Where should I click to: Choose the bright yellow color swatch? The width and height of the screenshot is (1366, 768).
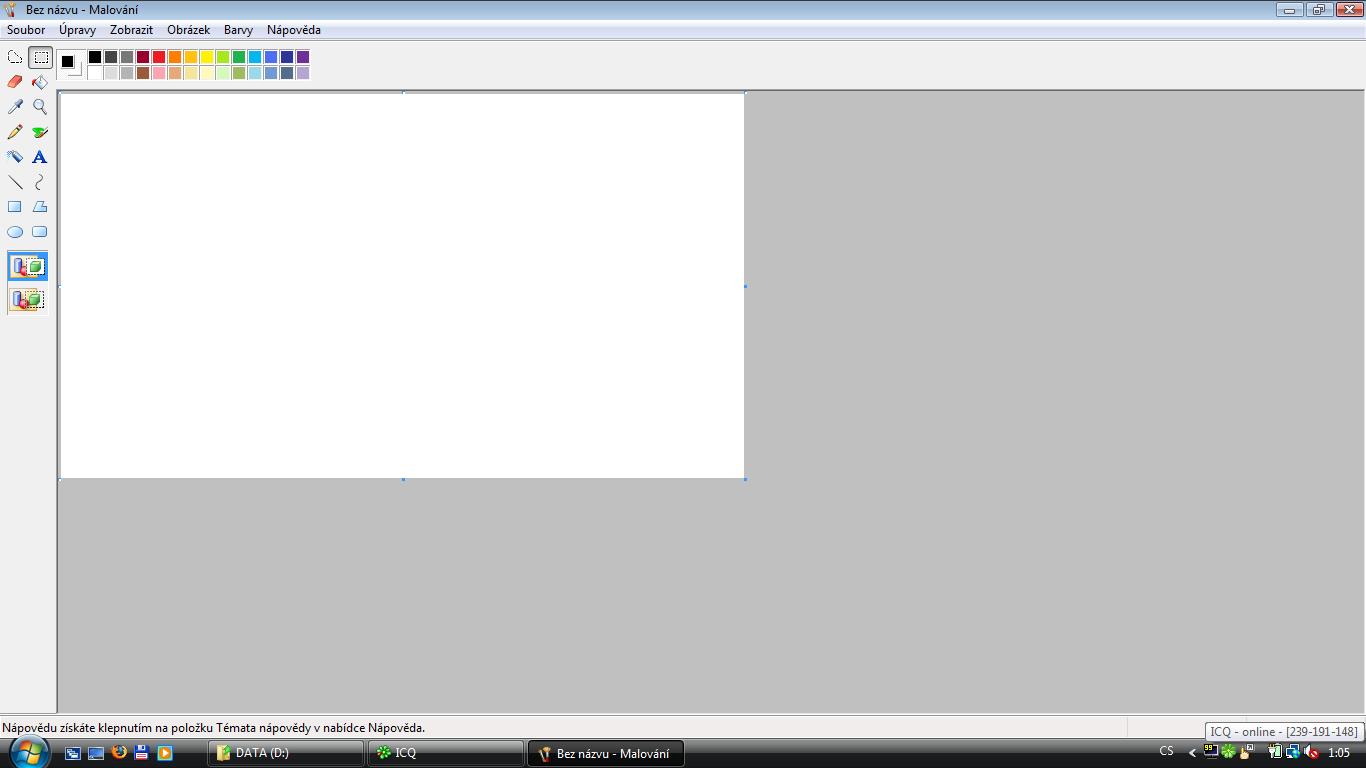click(x=207, y=57)
